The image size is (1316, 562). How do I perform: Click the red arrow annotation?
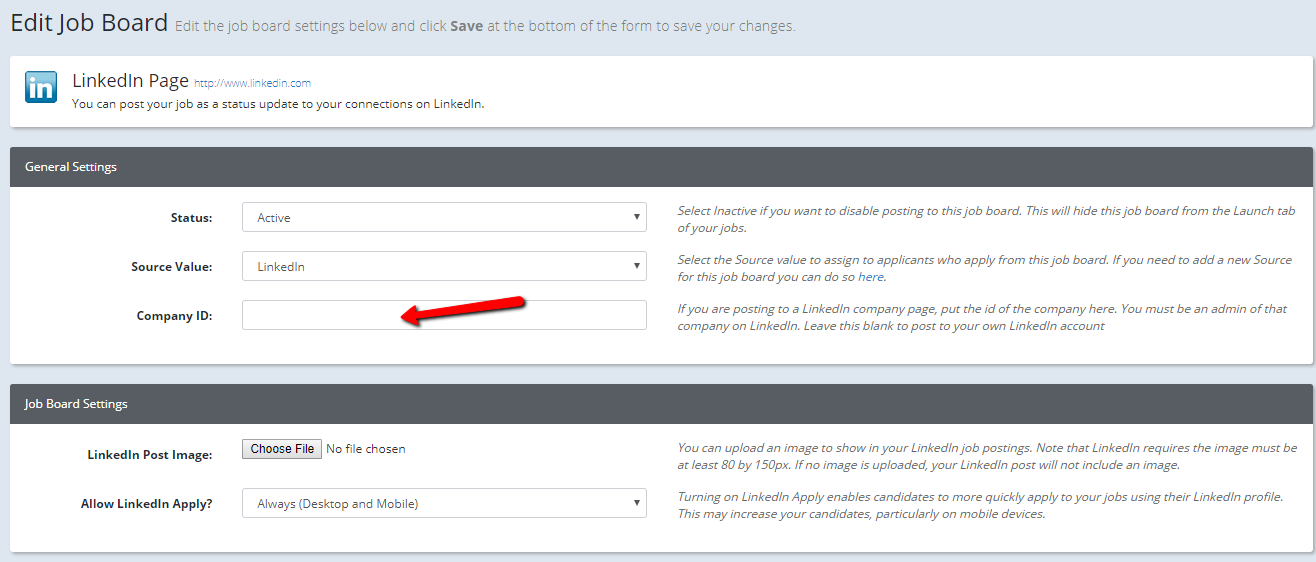tap(463, 308)
